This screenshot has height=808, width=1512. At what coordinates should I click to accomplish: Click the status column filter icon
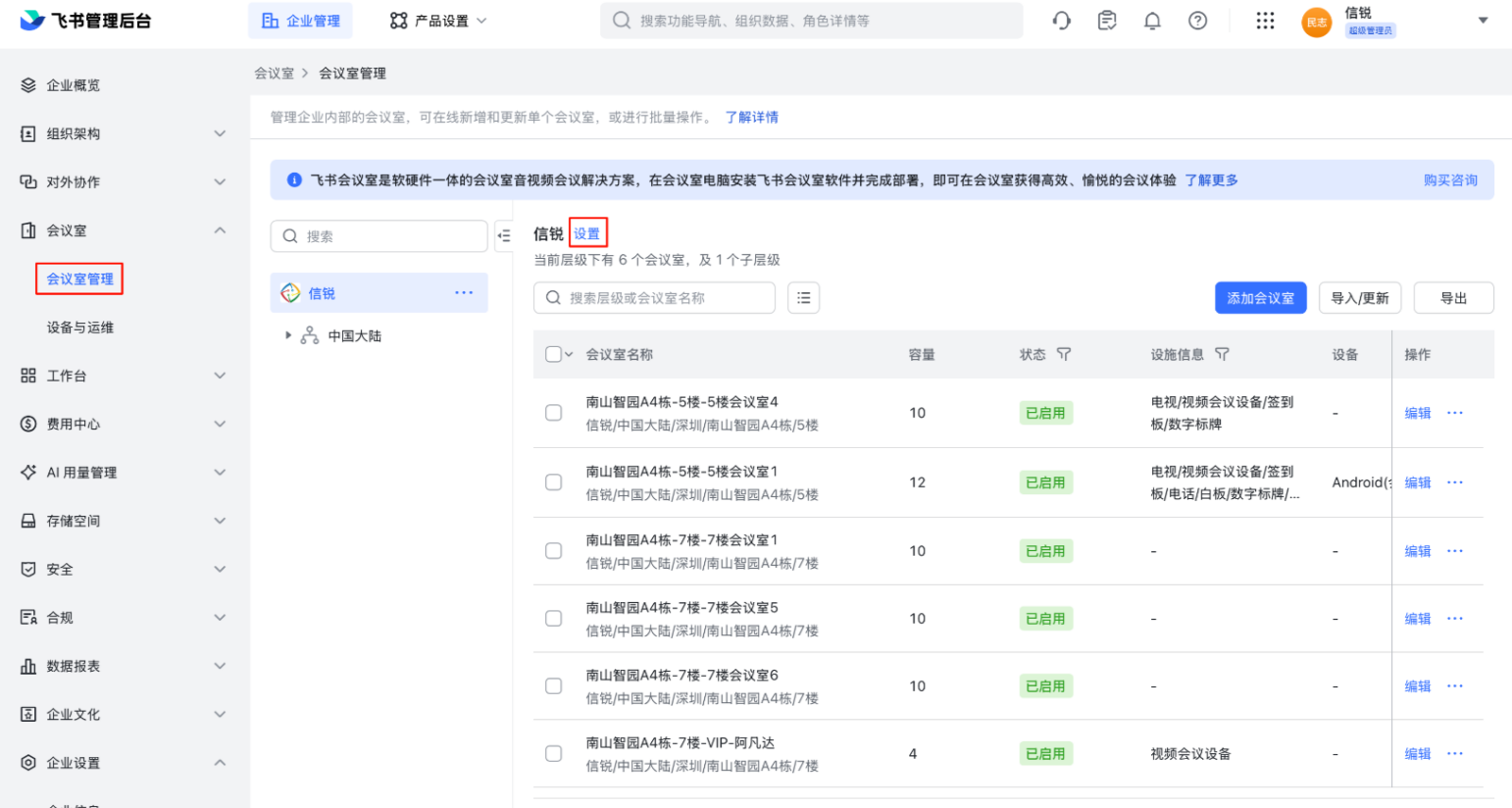coord(1064,355)
